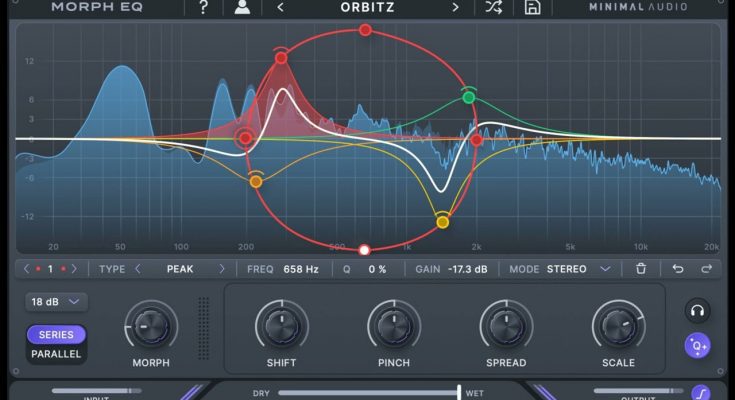Click the shuffle random preset icon
This screenshot has width=735, height=400.
pyautogui.click(x=493, y=8)
